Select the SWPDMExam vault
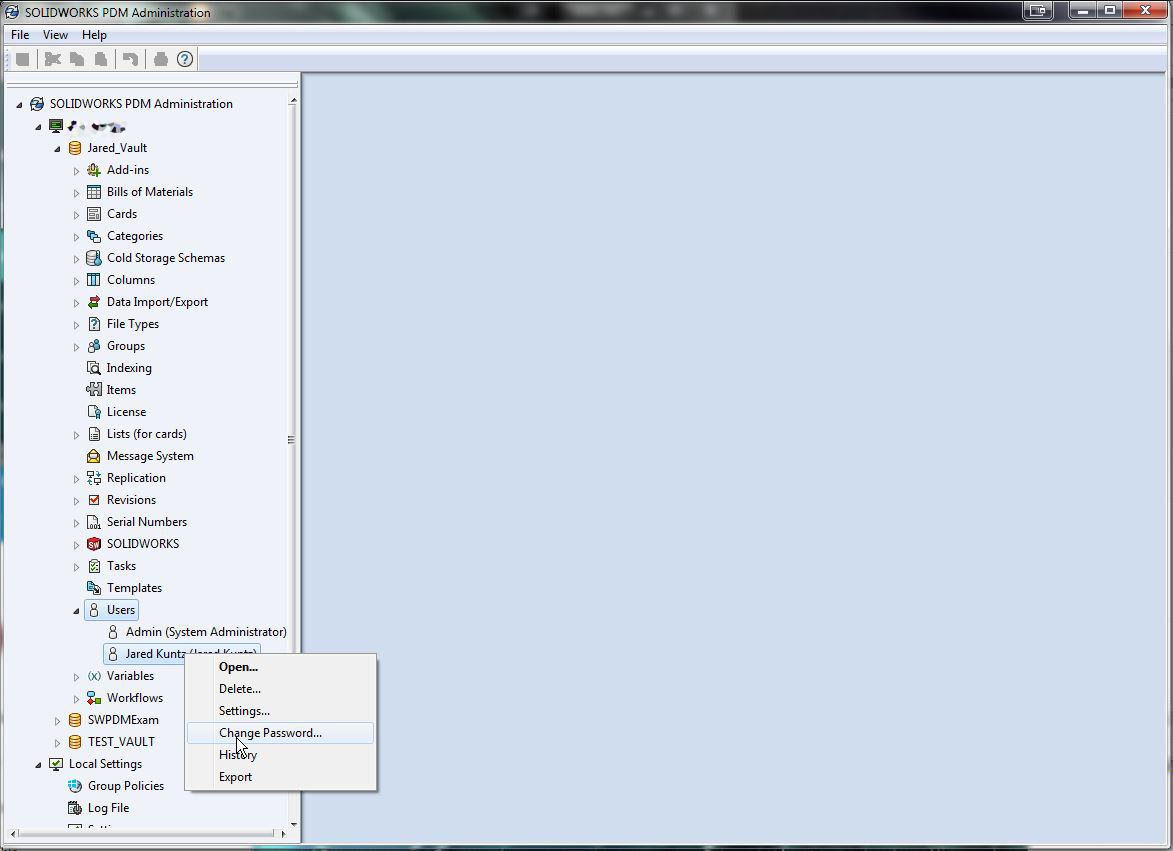 click(x=123, y=720)
